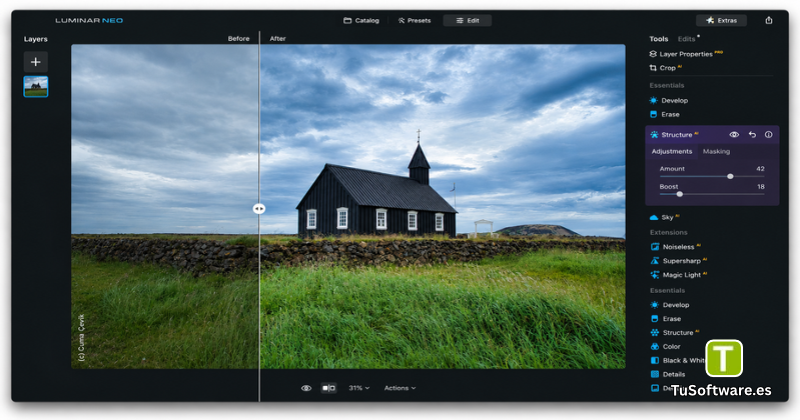Image resolution: width=800 pixels, height=420 pixels.
Task: Click the before/after divider handle
Action: point(259,209)
